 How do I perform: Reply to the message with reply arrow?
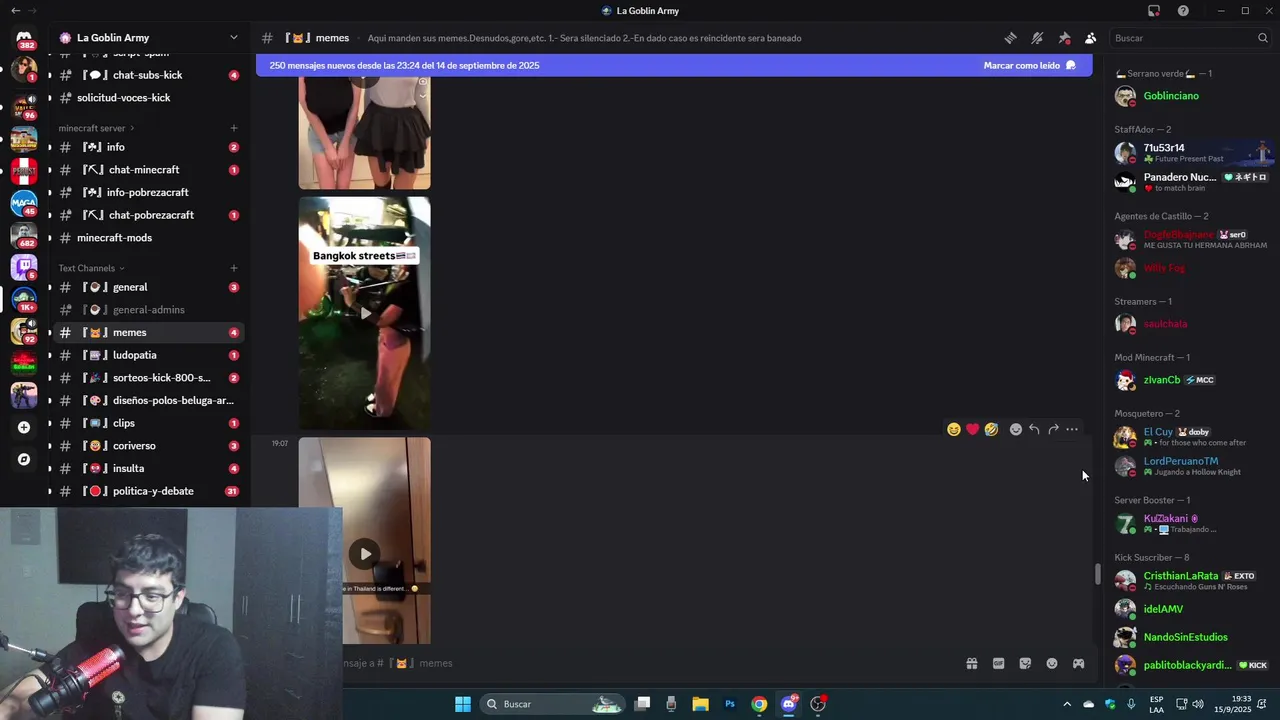coord(1034,429)
